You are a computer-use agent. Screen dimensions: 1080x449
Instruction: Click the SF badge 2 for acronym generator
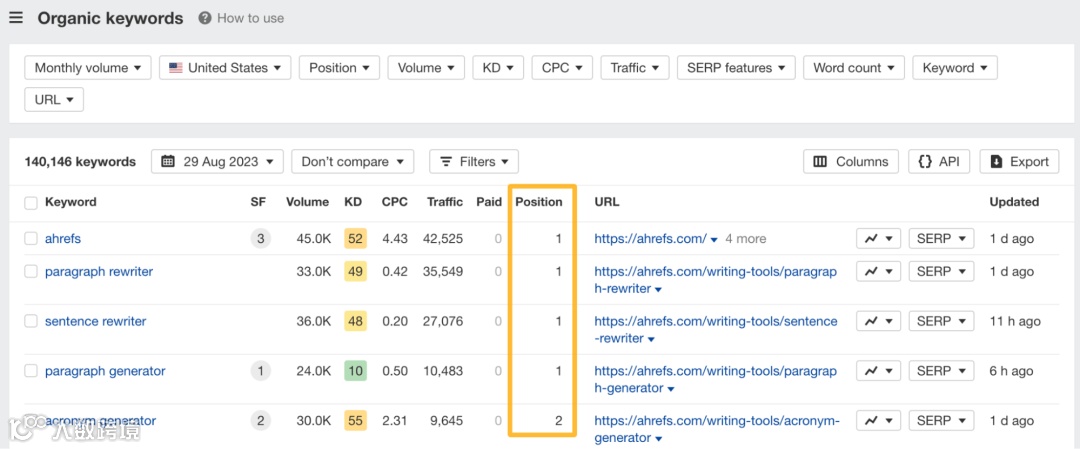point(260,420)
